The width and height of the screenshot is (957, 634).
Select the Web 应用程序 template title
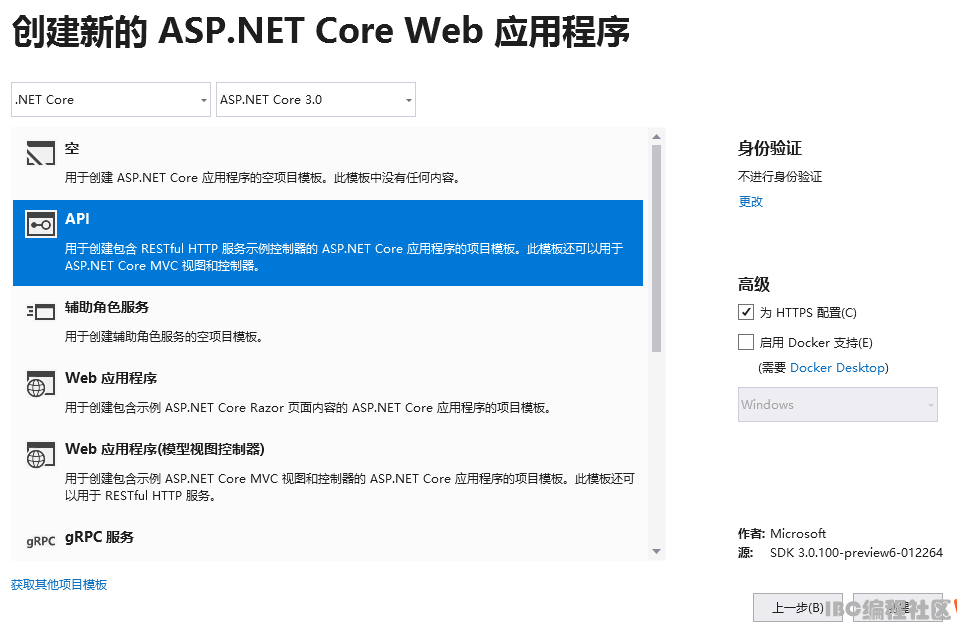point(111,378)
